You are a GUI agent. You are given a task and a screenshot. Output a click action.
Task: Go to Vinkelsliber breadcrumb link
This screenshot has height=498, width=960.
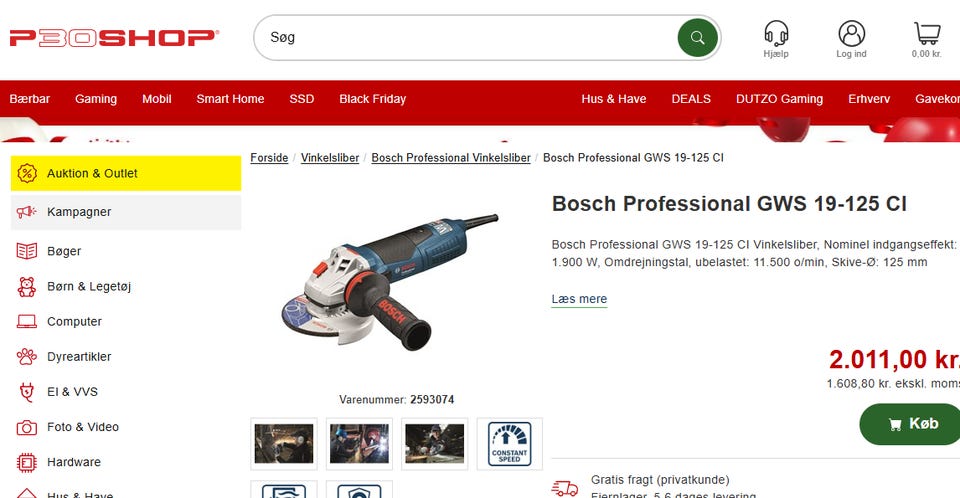point(329,158)
